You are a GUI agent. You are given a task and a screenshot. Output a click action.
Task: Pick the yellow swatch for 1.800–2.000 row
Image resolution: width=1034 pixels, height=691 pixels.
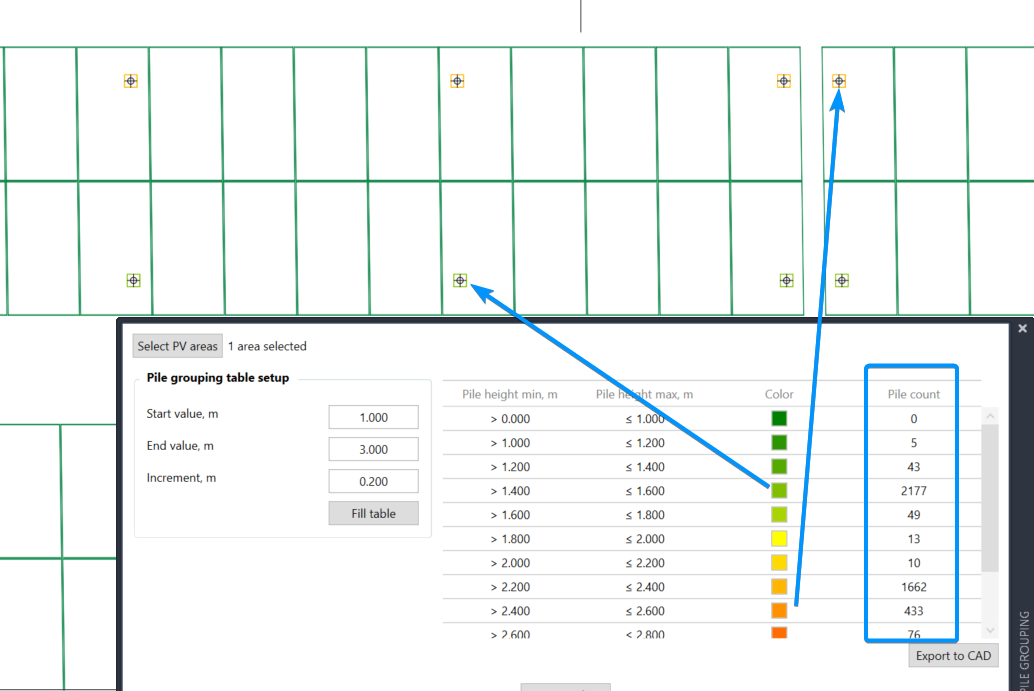(x=779, y=539)
